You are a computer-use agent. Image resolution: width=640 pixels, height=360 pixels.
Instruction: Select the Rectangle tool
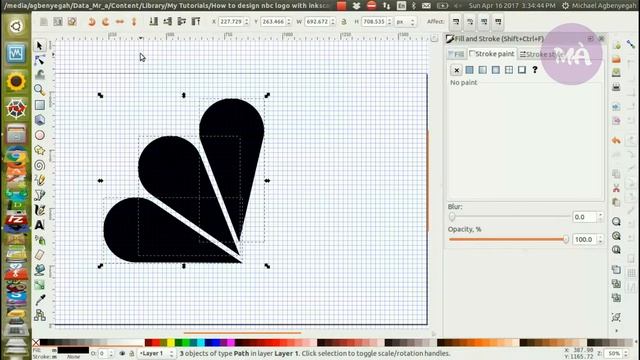tap(40, 105)
